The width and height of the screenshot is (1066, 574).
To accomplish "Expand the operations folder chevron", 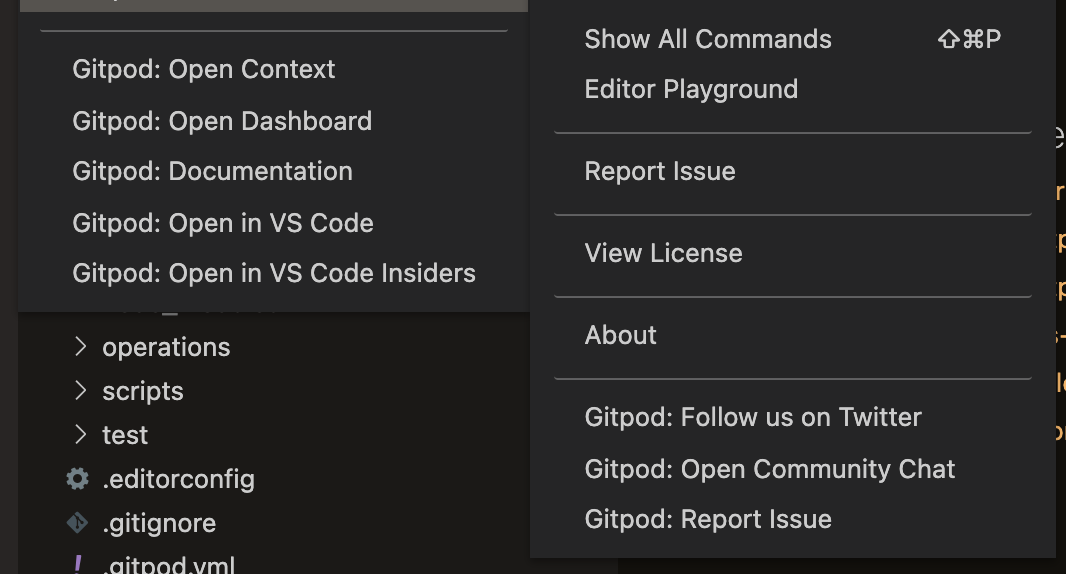I will [x=80, y=347].
